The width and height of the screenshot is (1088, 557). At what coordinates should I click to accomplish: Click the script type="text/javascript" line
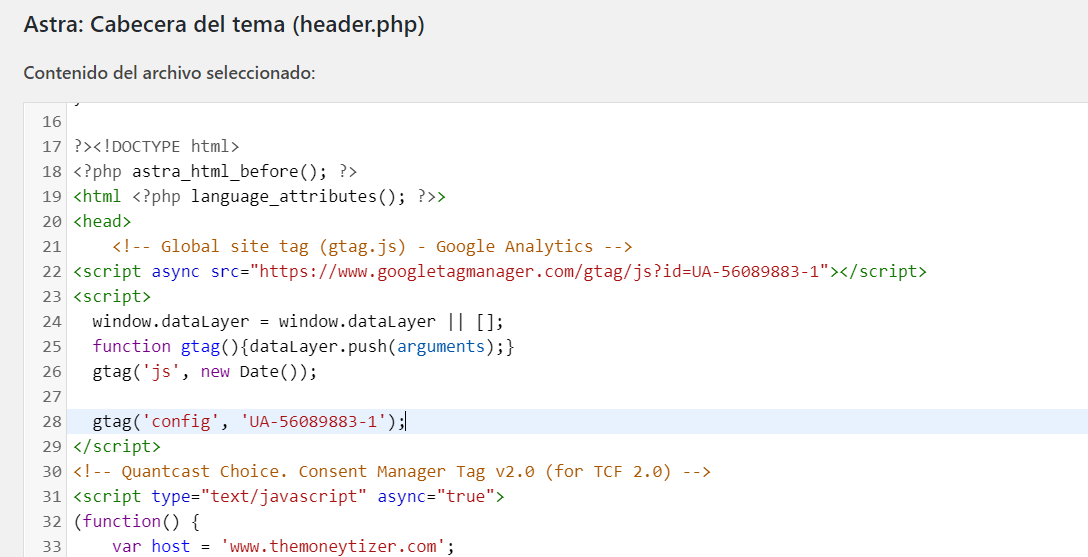click(289, 496)
